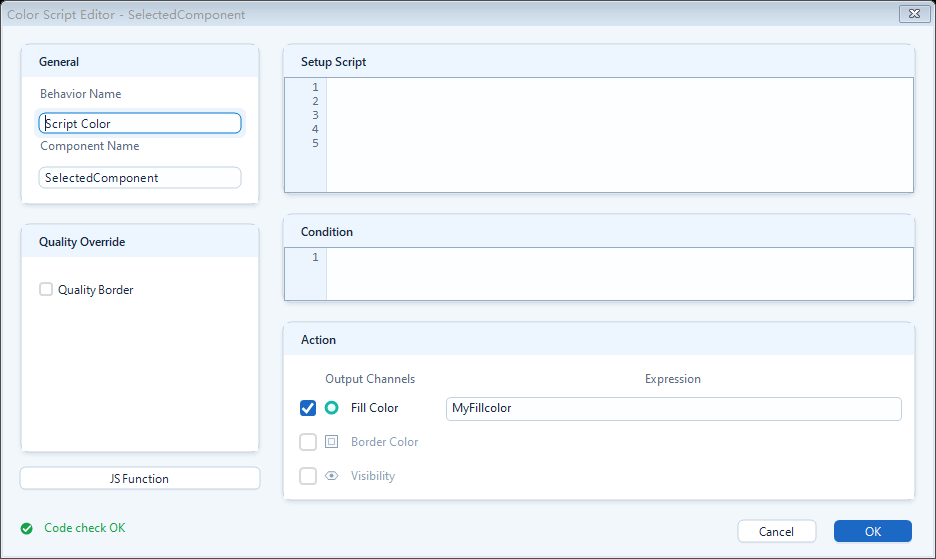This screenshot has width=936, height=559.
Task: Click the Quality Border label
Action: [96, 290]
